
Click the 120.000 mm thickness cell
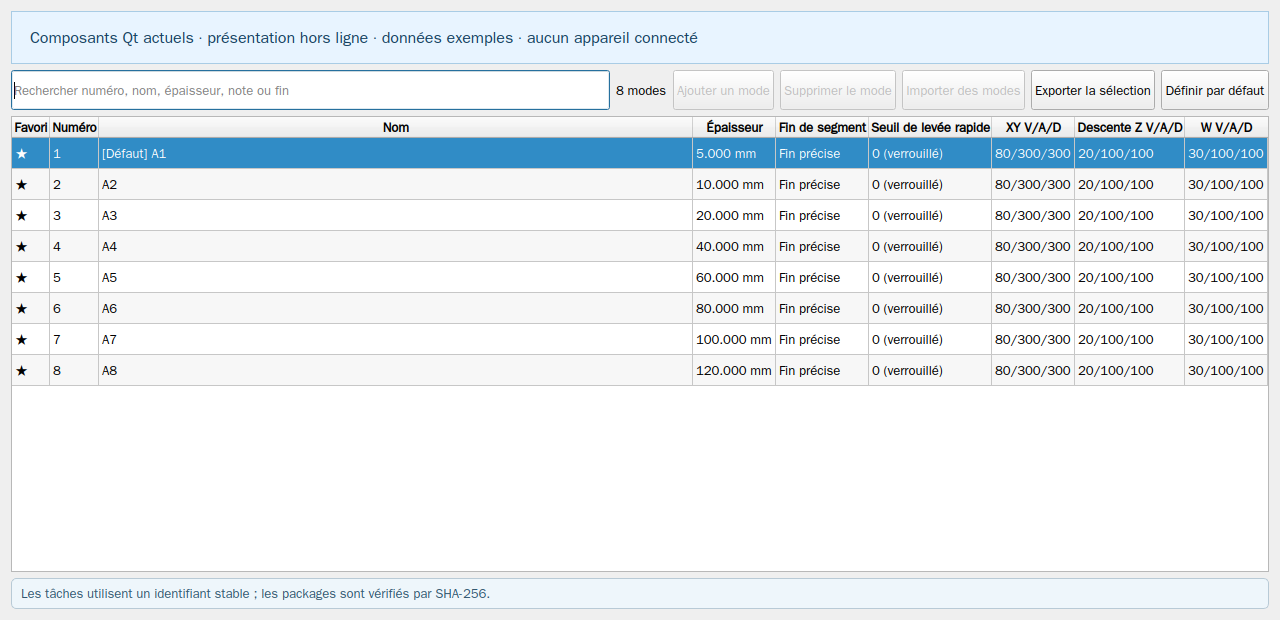[734, 371]
